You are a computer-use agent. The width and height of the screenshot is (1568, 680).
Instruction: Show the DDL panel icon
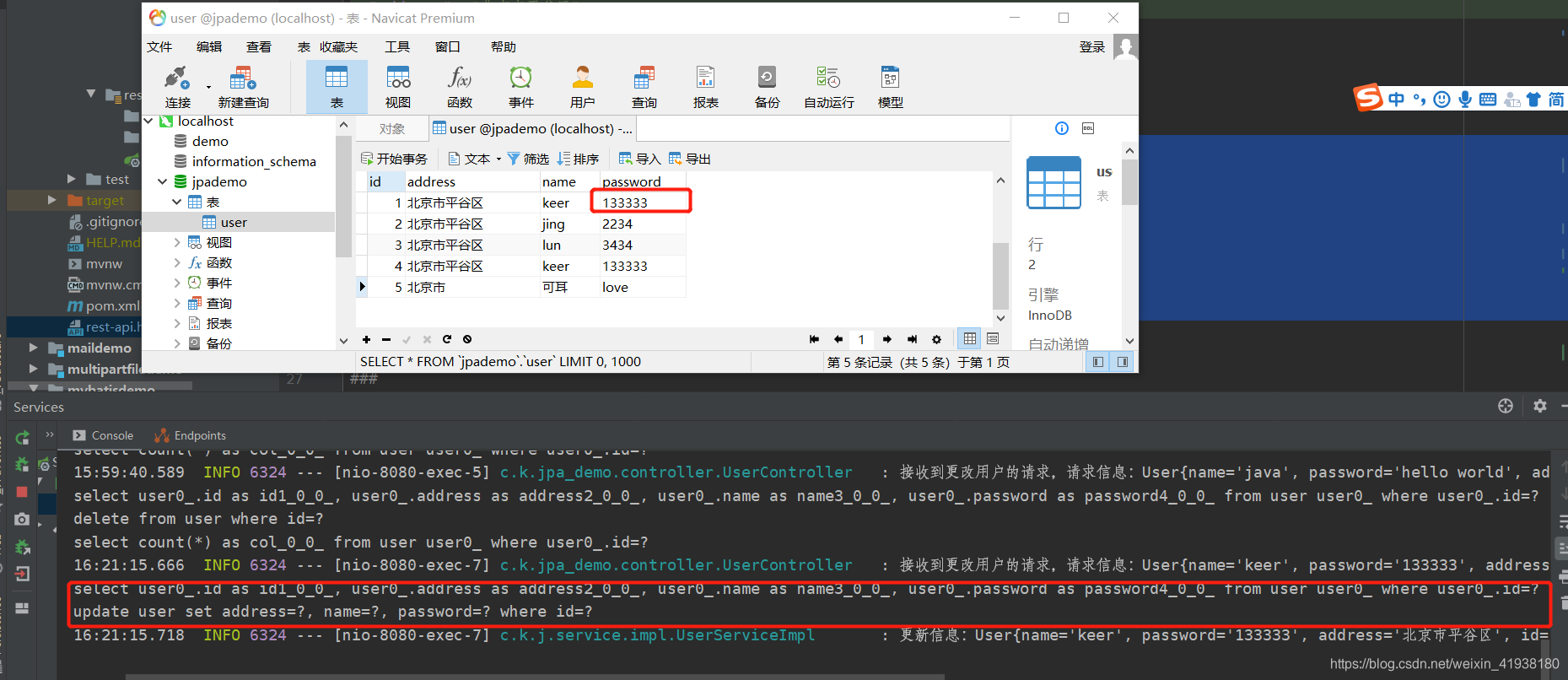1088,128
